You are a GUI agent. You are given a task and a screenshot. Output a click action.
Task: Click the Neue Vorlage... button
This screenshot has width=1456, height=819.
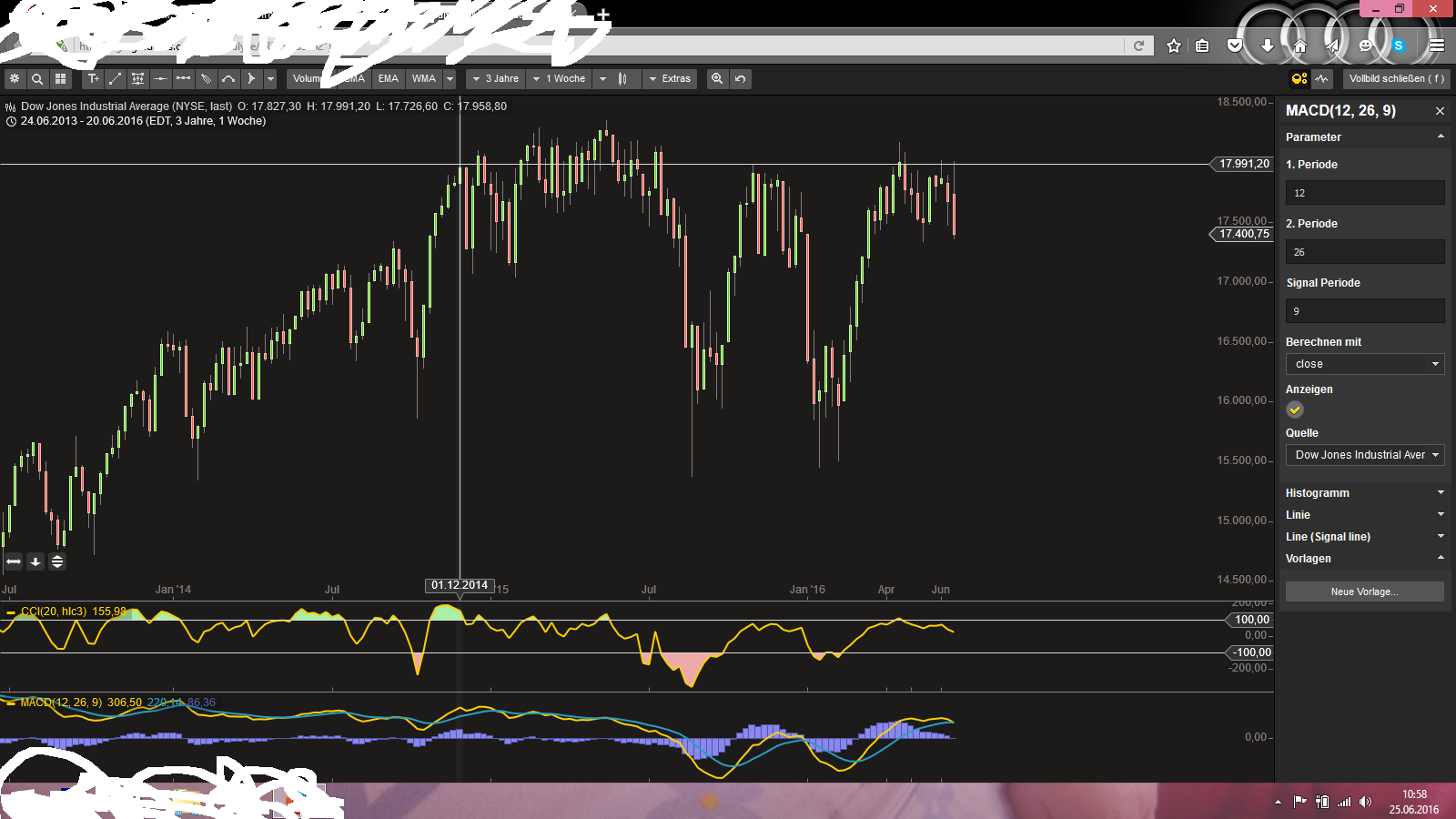1365,591
